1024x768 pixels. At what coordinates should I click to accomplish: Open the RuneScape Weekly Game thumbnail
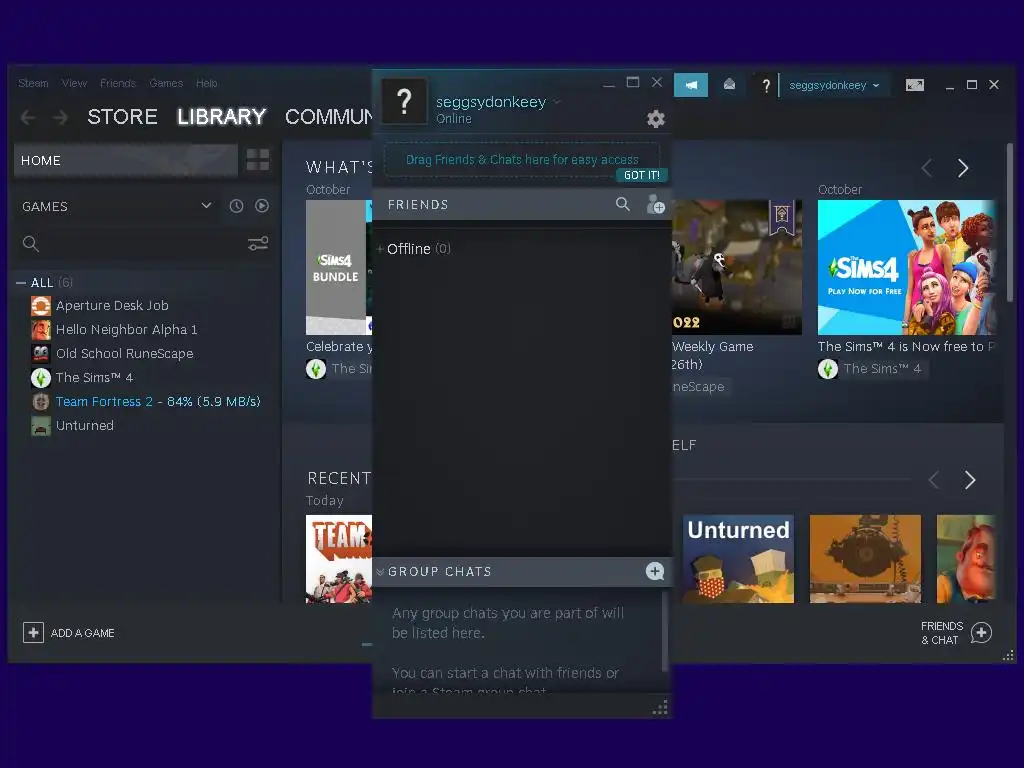pos(737,267)
